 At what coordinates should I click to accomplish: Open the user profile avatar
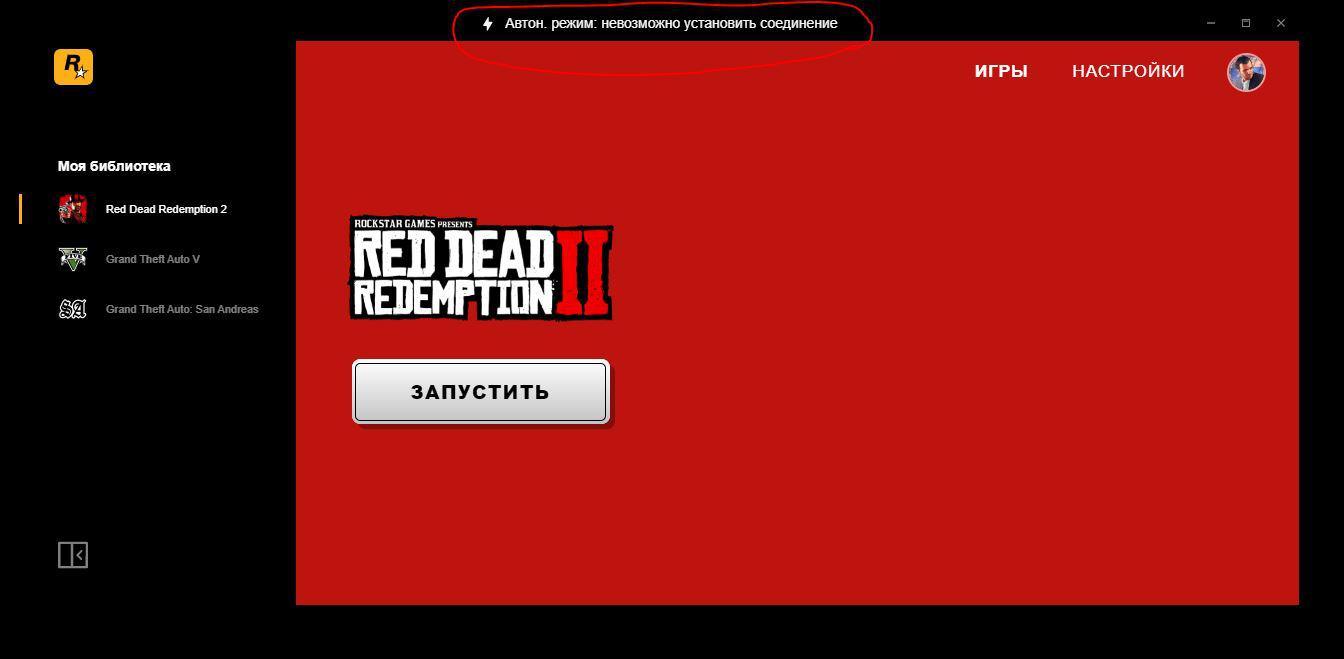[x=1246, y=72]
